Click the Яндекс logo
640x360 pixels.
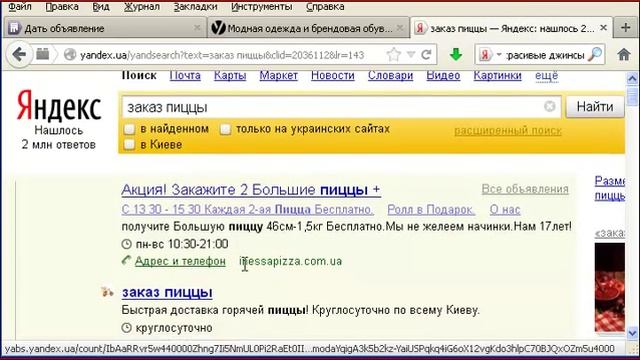[x=59, y=105]
